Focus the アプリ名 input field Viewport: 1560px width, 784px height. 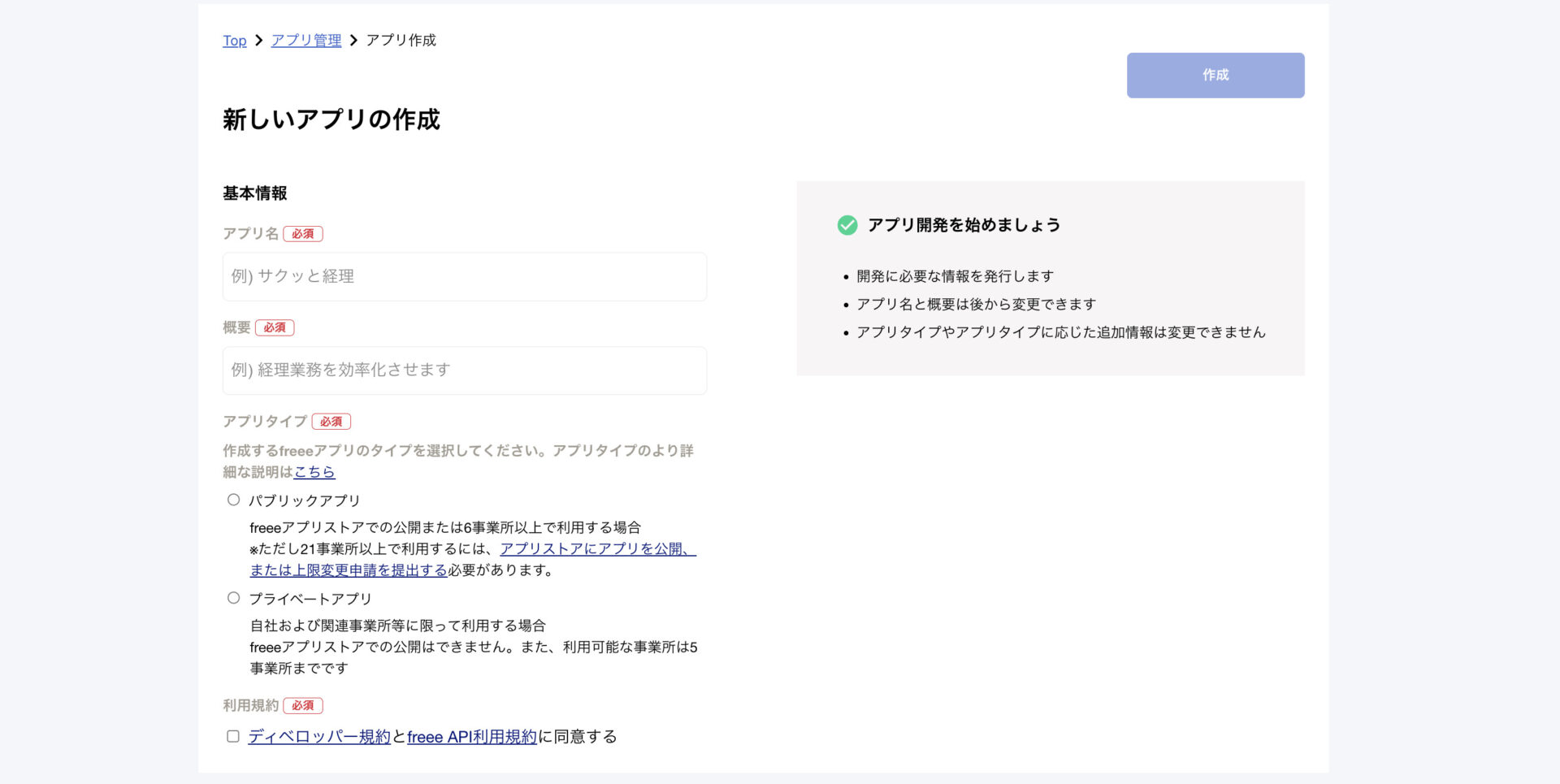coord(465,276)
